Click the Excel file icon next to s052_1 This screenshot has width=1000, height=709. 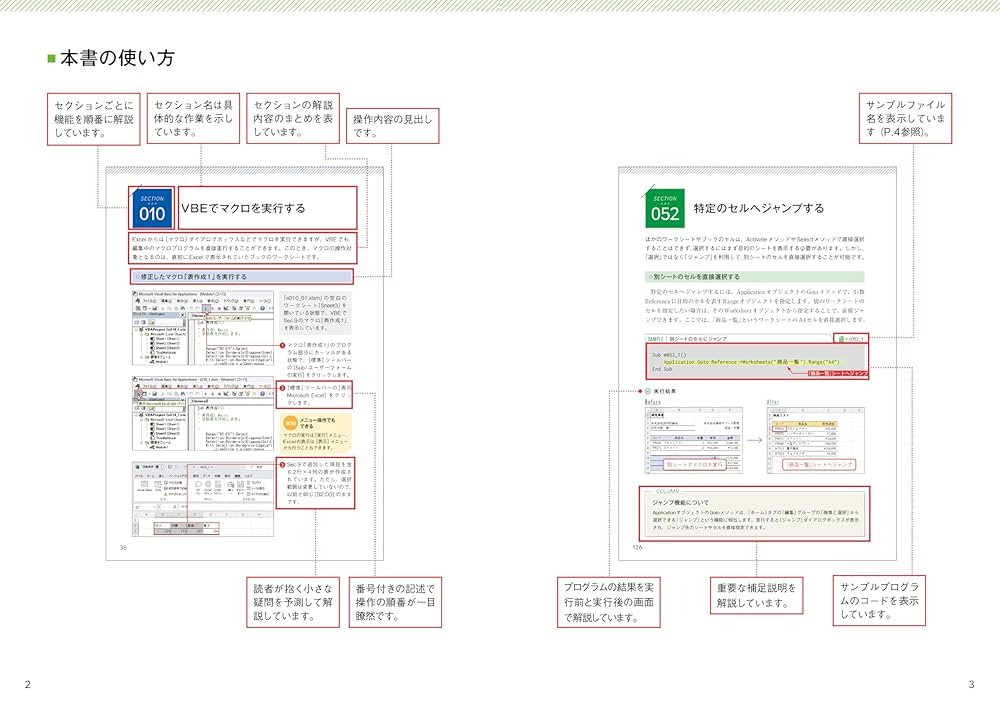tap(841, 339)
